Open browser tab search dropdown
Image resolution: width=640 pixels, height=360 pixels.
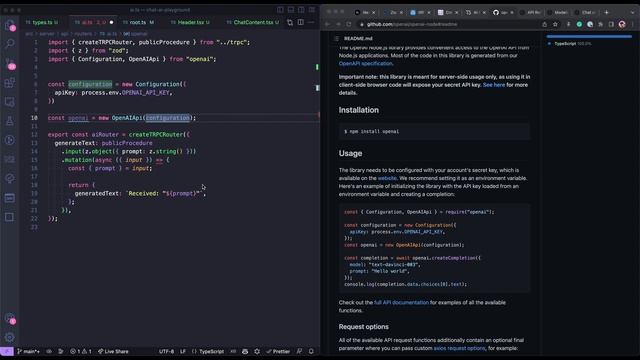tap(633, 12)
